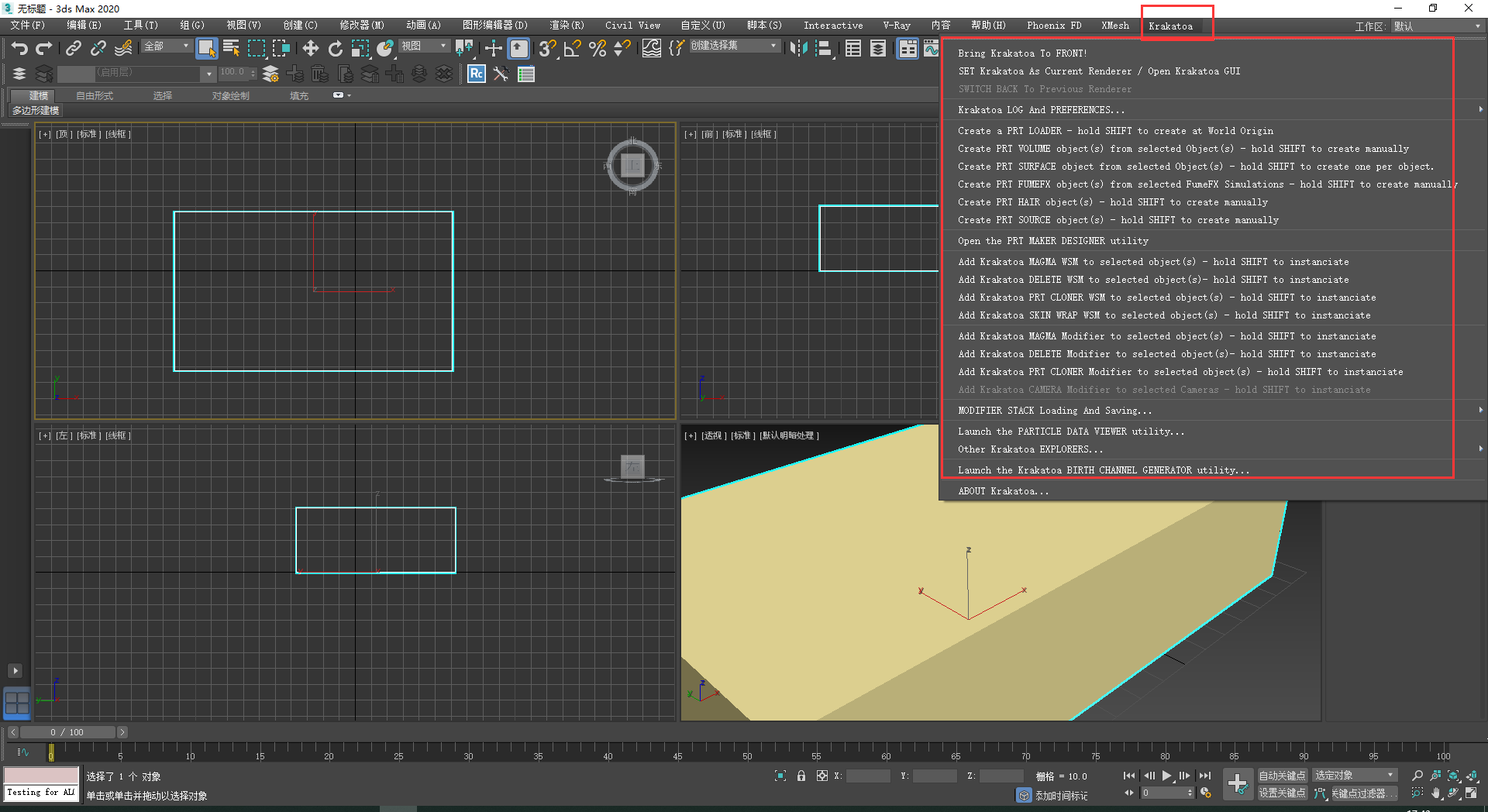This screenshot has width=1488, height=812.
Task: Click the 自动关键点 Auto Key button
Action: pyautogui.click(x=1282, y=776)
